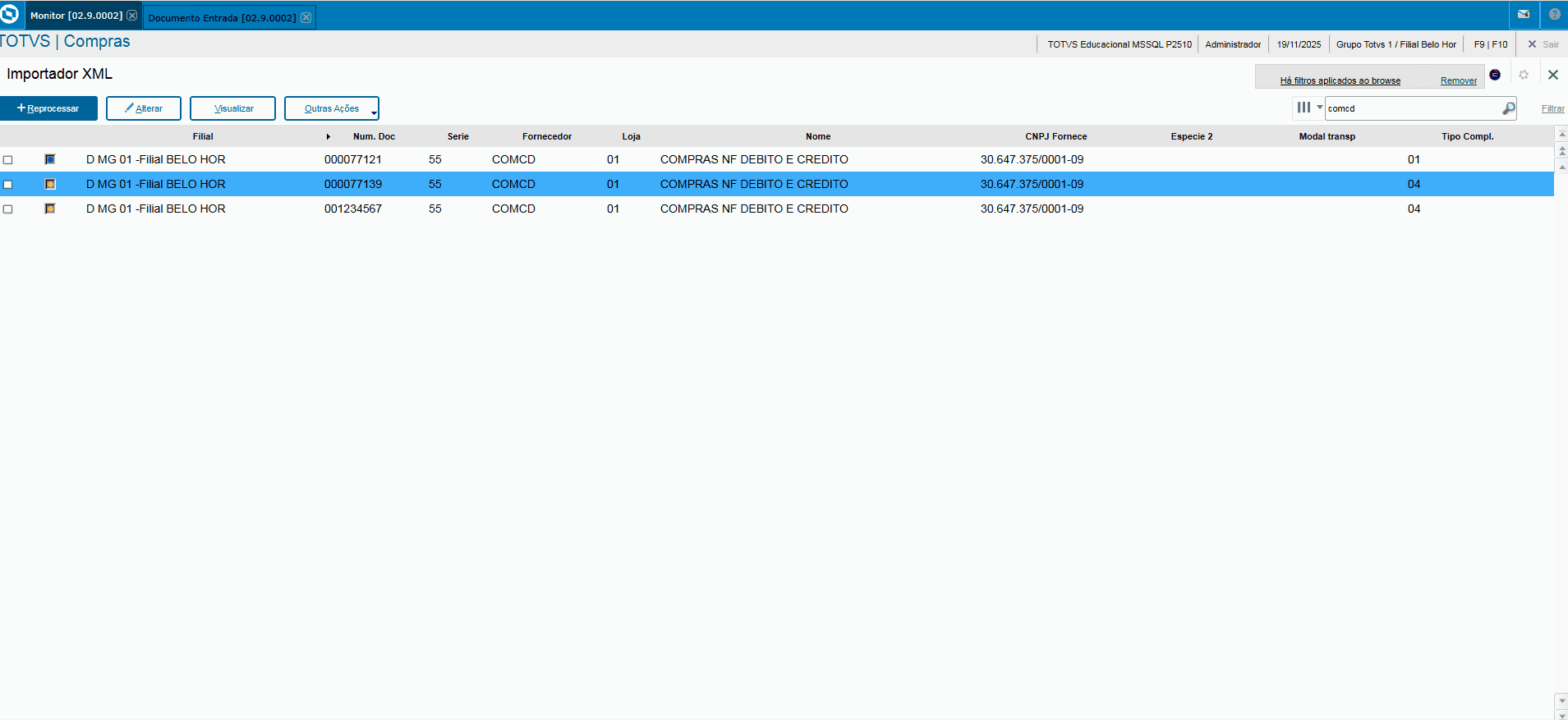1568x720 pixels.
Task: Click the CNPJ cell in row 001234567
Action: click(1032, 209)
